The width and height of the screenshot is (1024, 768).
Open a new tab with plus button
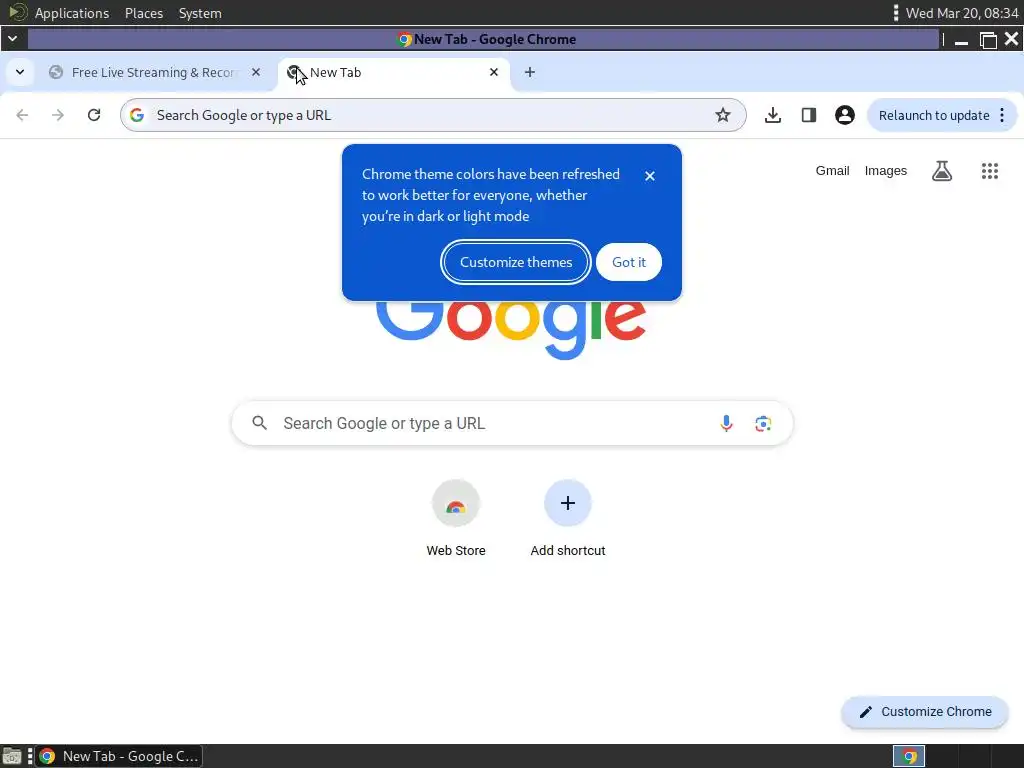(530, 72)
